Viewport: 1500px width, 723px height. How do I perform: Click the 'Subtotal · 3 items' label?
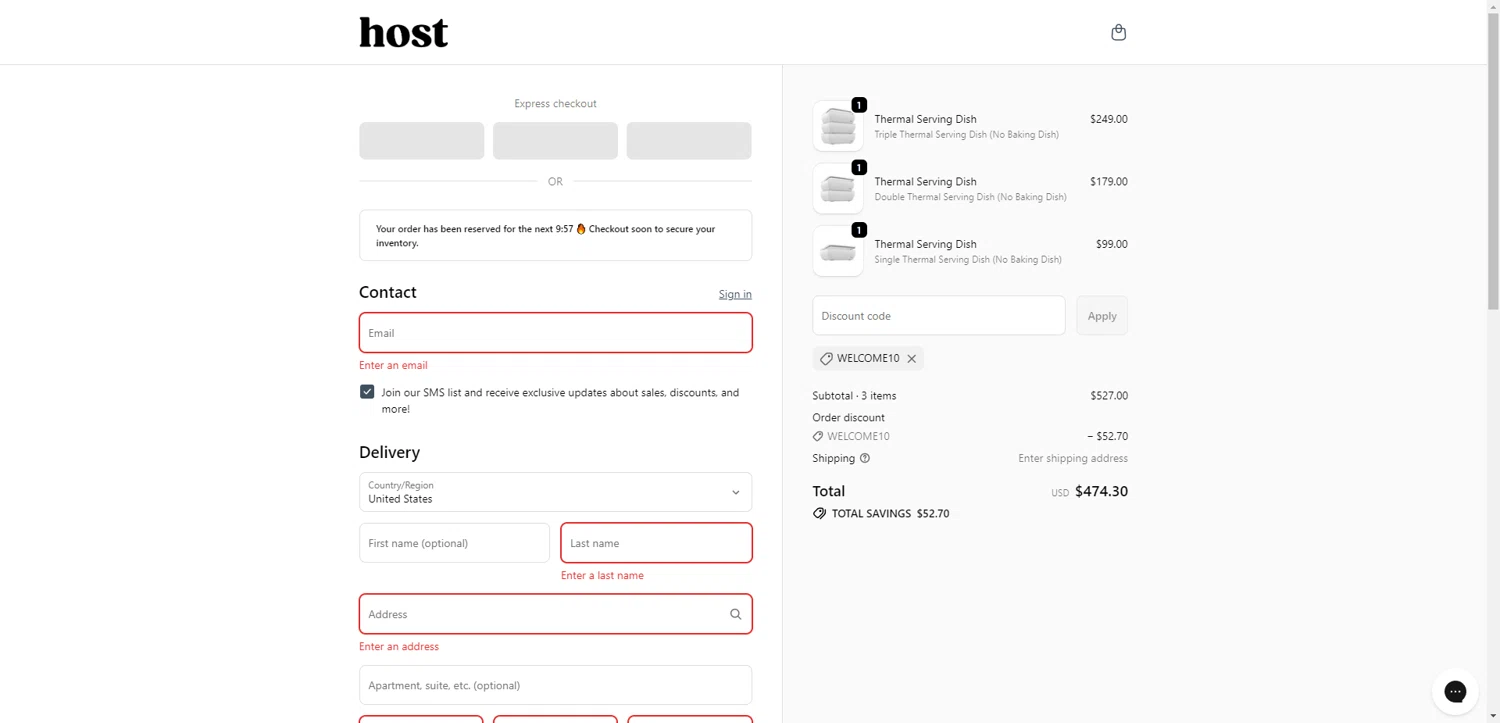click(x=854, y=396)
